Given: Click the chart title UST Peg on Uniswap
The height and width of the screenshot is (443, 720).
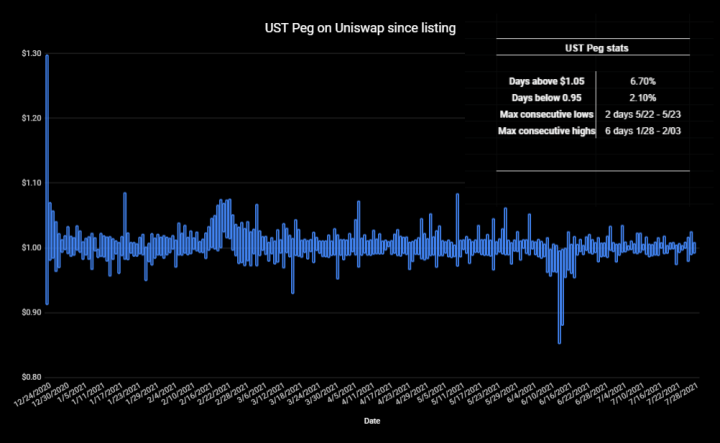Looking at the screenshot, I should 360,28.
